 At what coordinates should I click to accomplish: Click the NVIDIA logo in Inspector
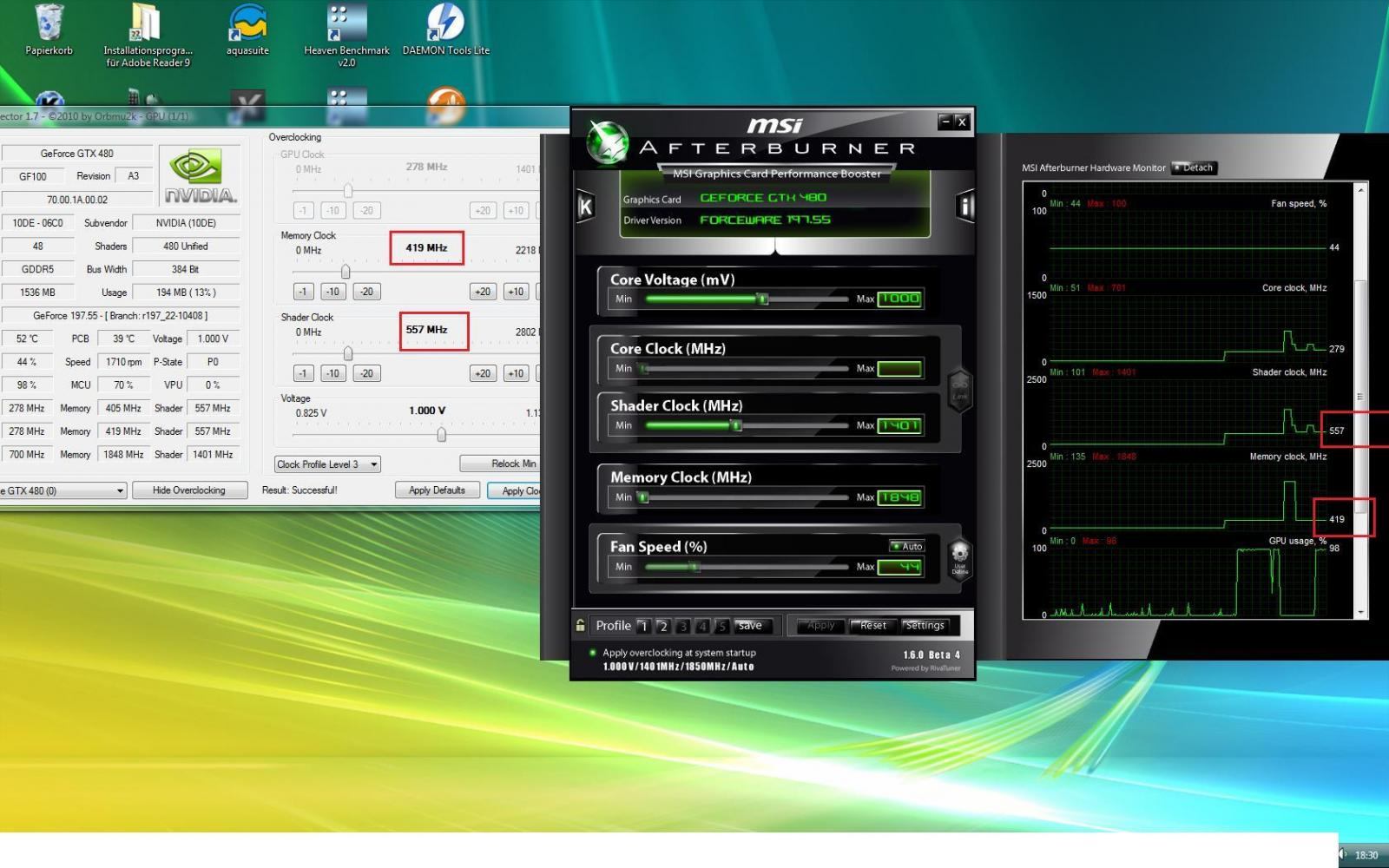click(200, 176)
